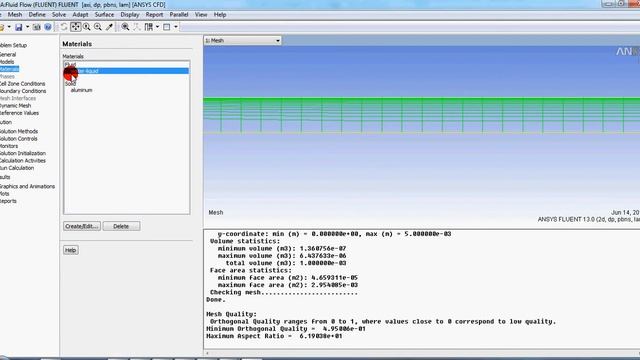Open the '1: Mesh' window selector dropdown
Image resolution: width=640 pixels, height=360 pixels.
(x=242, y=40)
